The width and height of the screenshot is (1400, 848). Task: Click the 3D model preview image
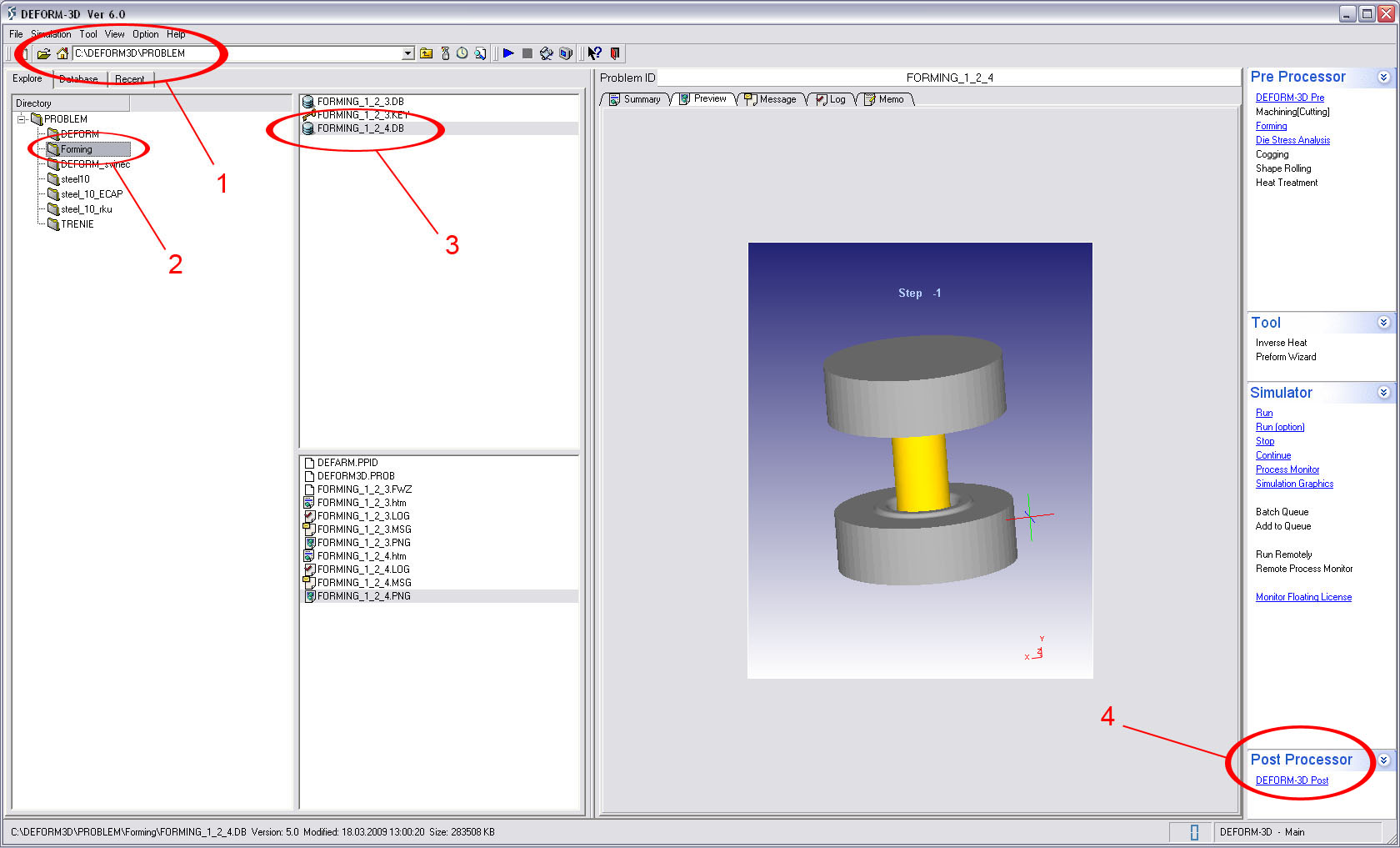tap(920, 460)
